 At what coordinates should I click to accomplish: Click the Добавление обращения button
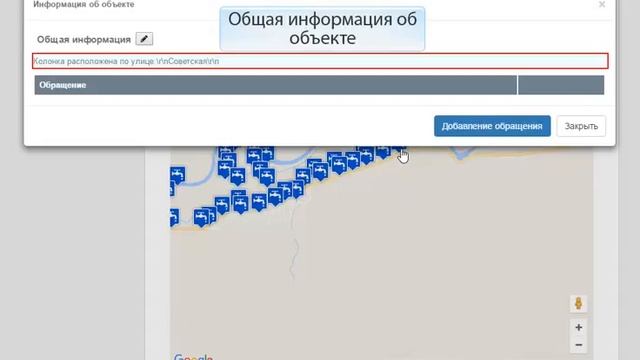[492, 126]
